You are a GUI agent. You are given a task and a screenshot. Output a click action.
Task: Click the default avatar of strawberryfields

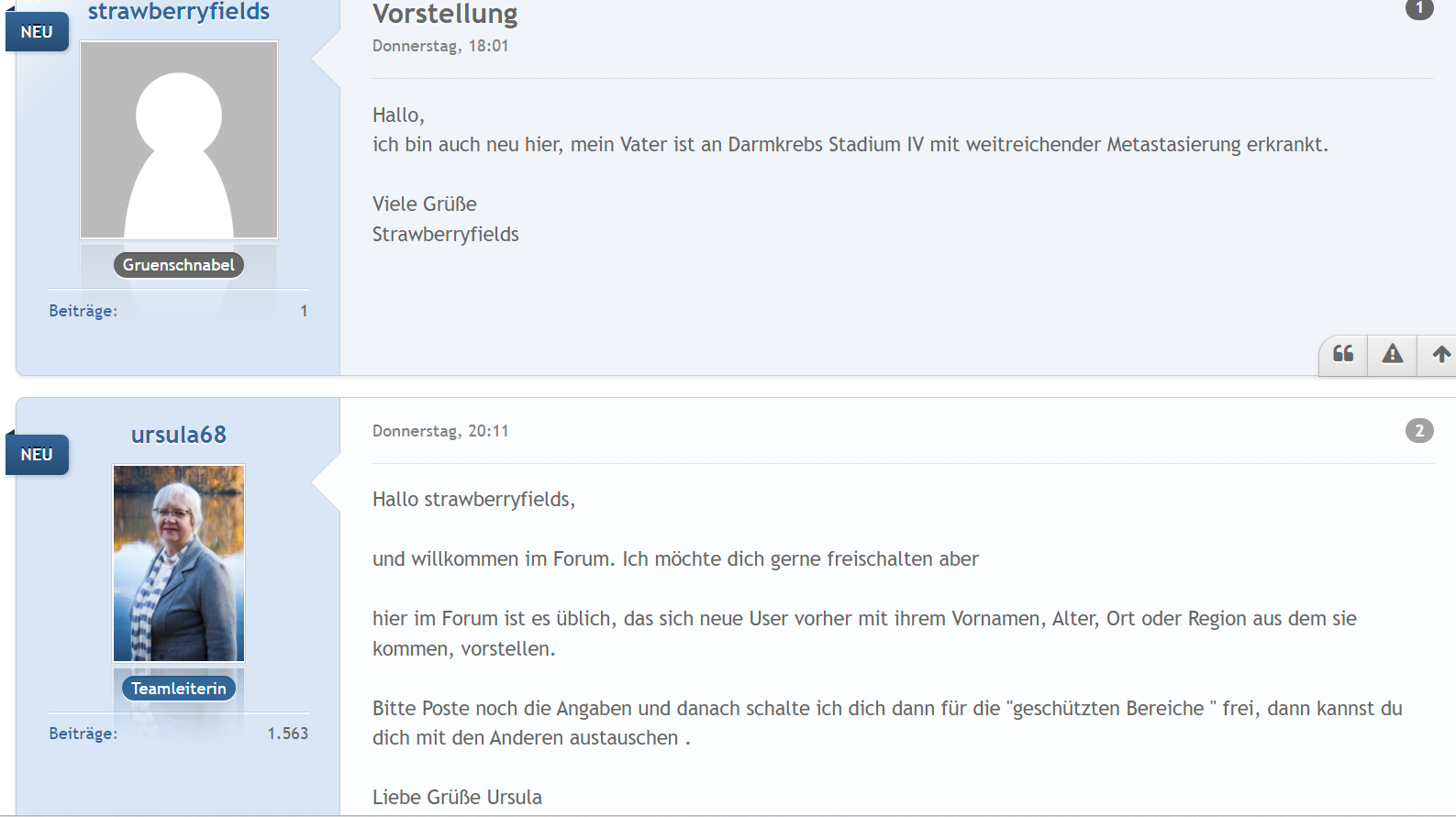tap(179, 140)
